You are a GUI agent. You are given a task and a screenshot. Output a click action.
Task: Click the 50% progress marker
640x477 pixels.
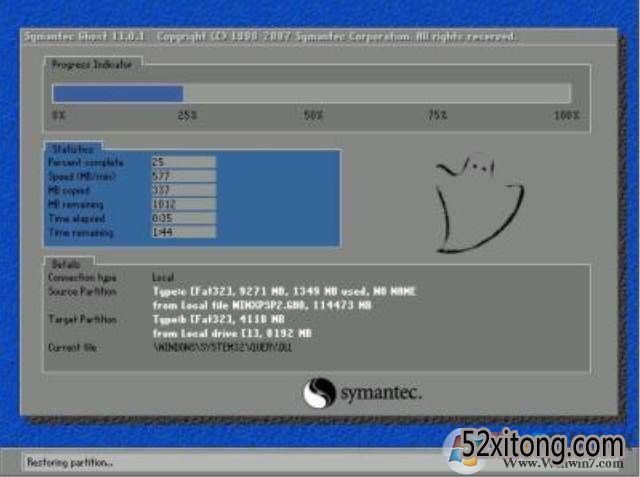[x=313, y=115]
